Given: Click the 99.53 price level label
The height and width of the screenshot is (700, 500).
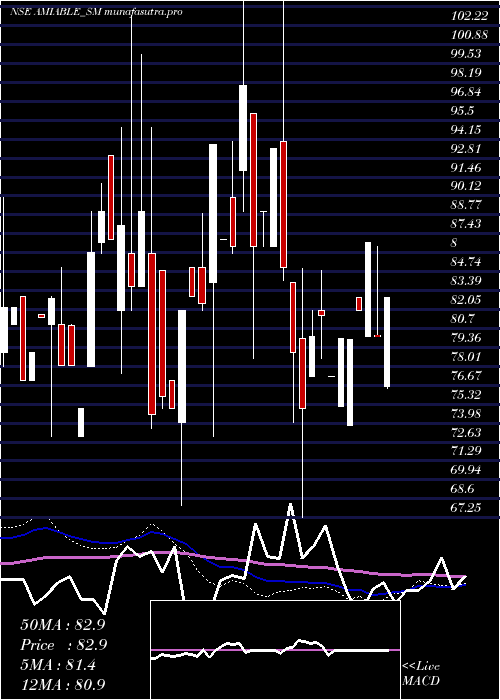Looking at the screenshot, I should point(466,54).
